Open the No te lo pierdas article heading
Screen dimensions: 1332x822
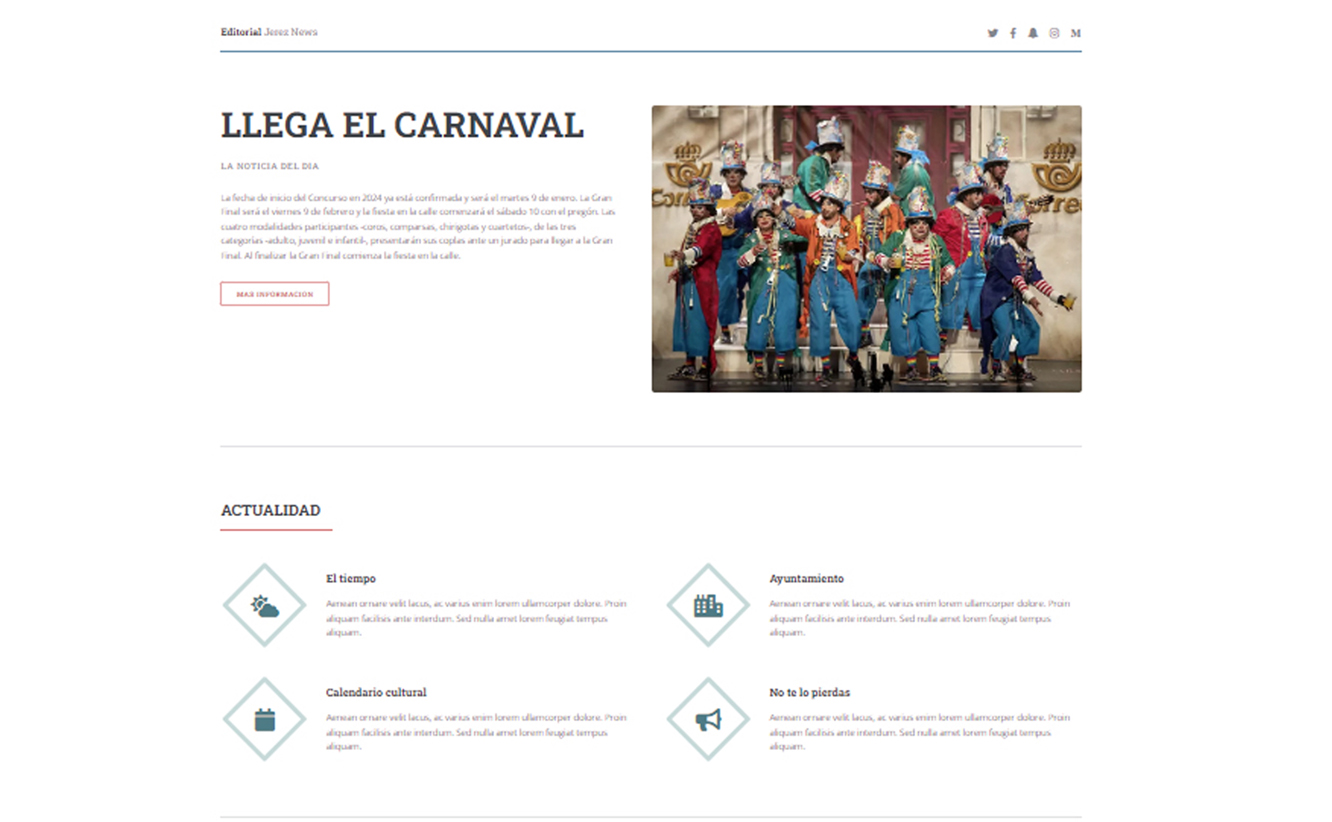[x=808, y=692]
